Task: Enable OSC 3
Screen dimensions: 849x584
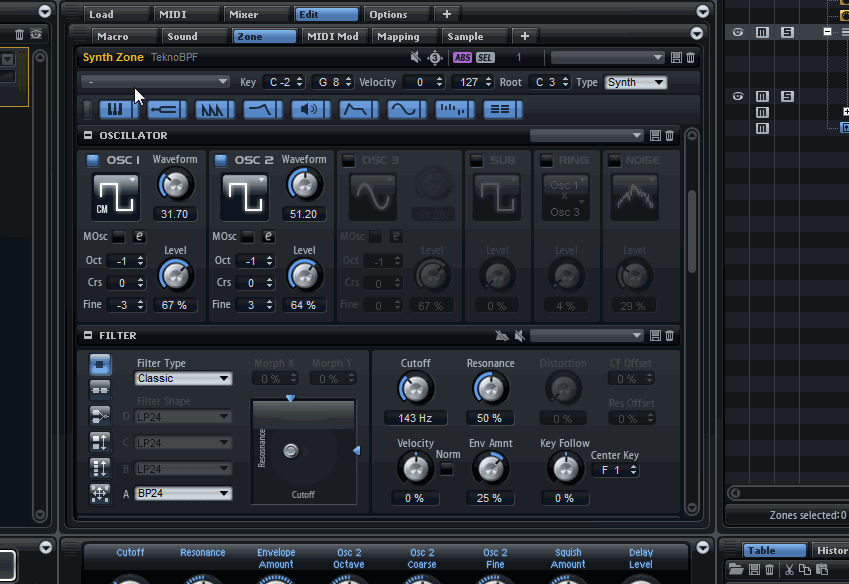Action: pos(349,160)
